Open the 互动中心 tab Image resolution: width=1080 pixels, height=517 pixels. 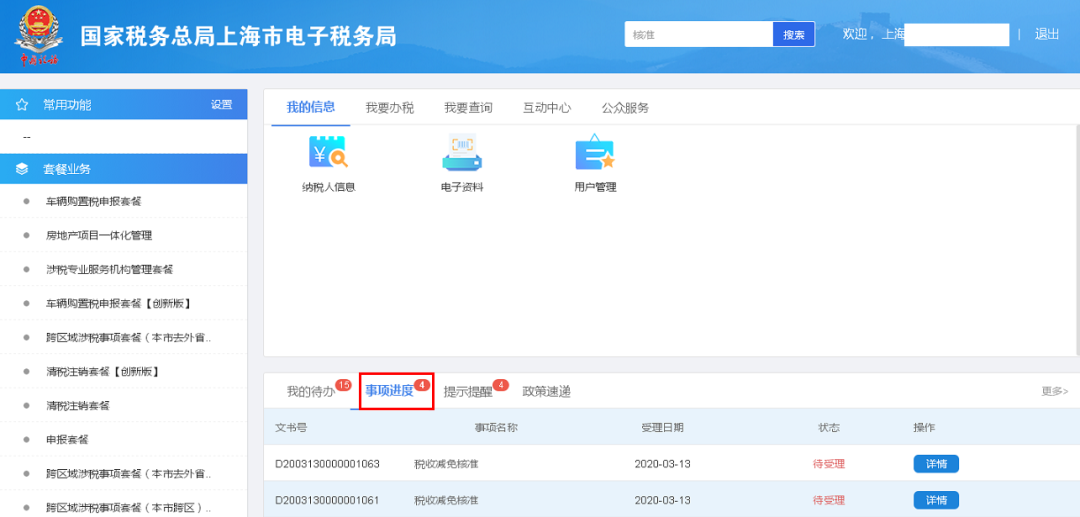click(x=547, y=108)
